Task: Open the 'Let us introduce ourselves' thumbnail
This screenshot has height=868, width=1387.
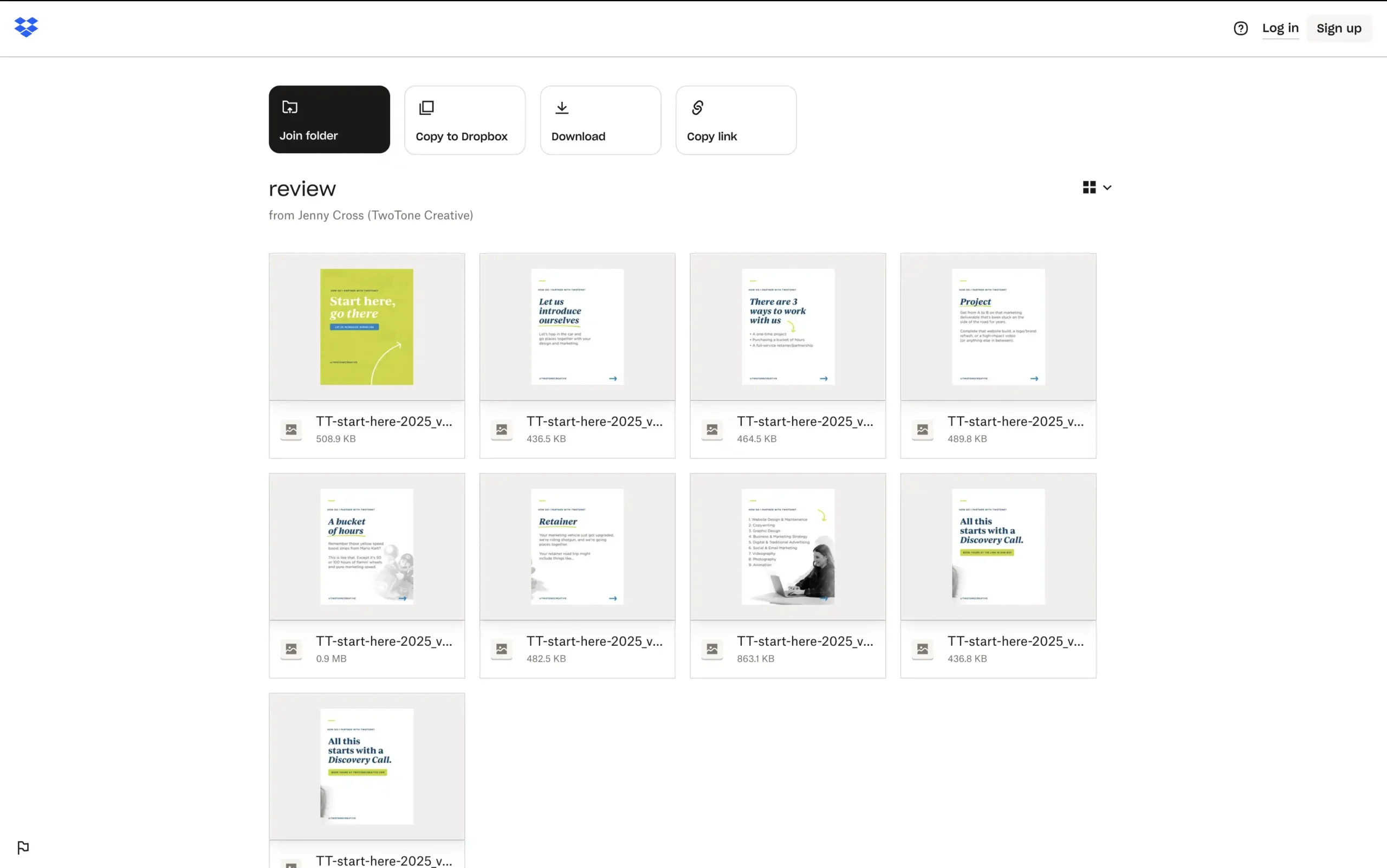Action: click(x=577, y=327)
